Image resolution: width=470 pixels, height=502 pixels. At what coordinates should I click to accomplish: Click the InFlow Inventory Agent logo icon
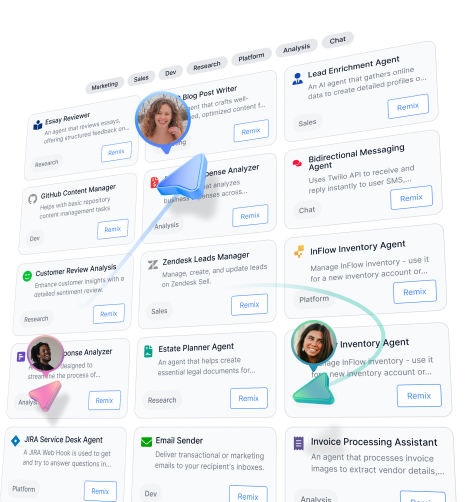[x=299, y=251]
